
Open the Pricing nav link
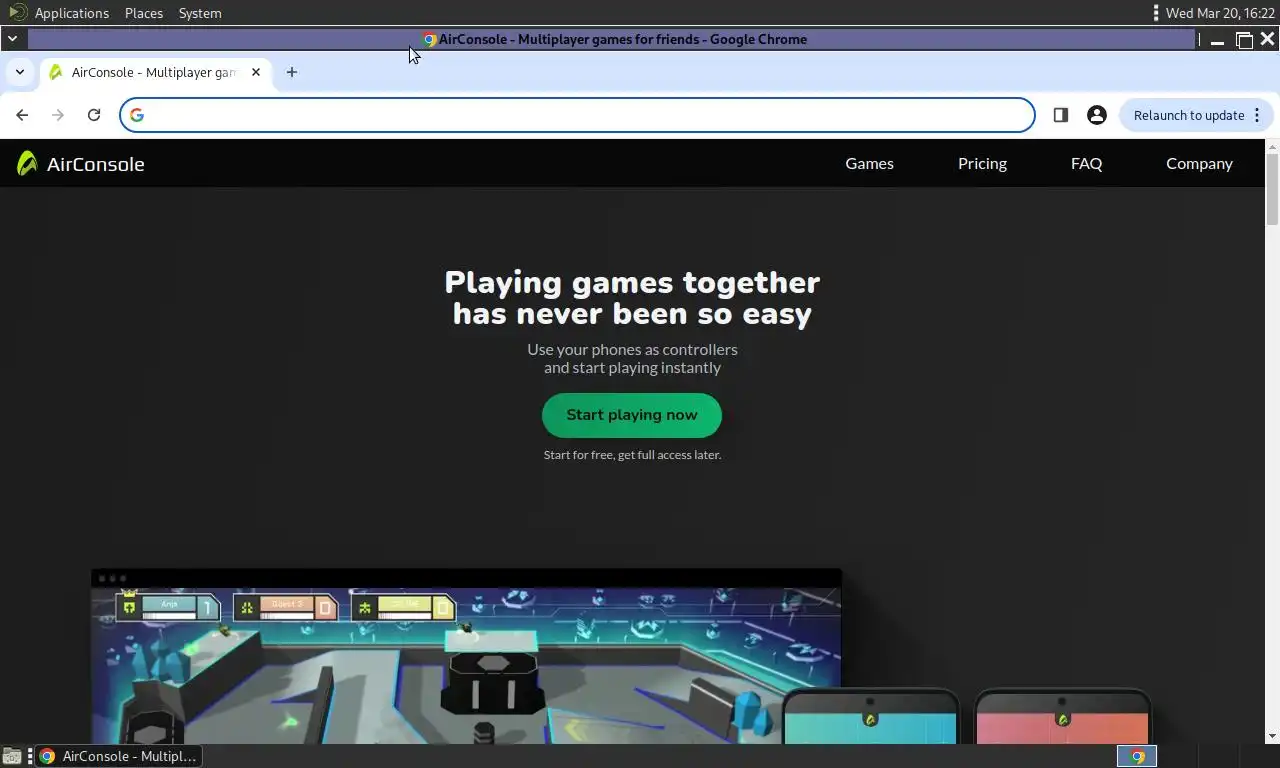(982, 163)
